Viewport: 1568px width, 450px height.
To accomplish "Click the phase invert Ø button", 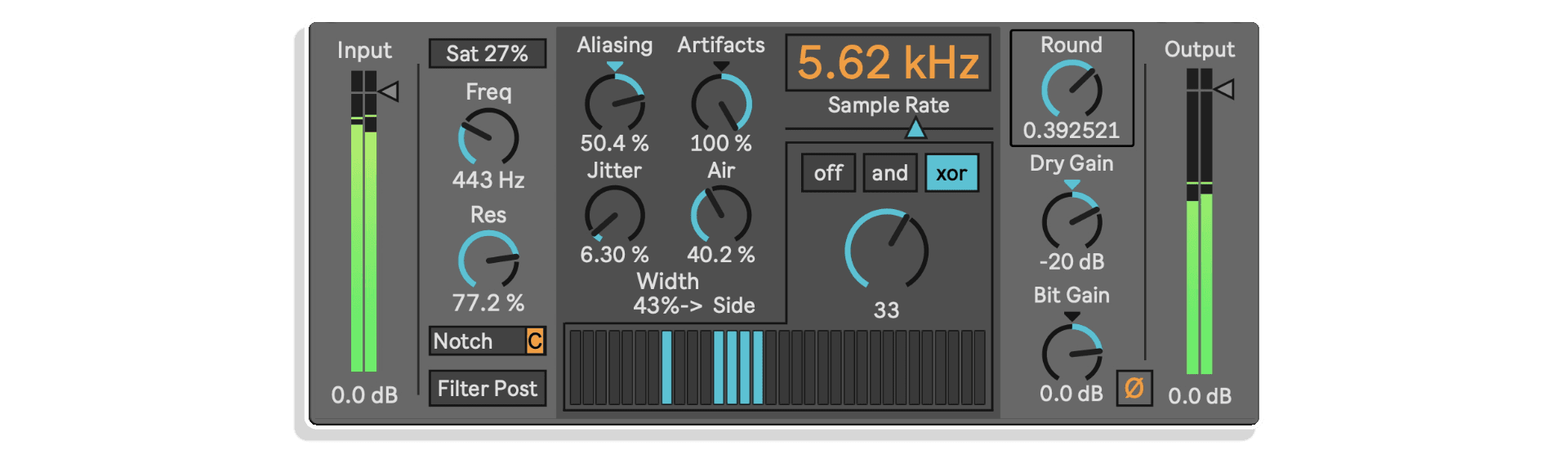I will 1134,388.
